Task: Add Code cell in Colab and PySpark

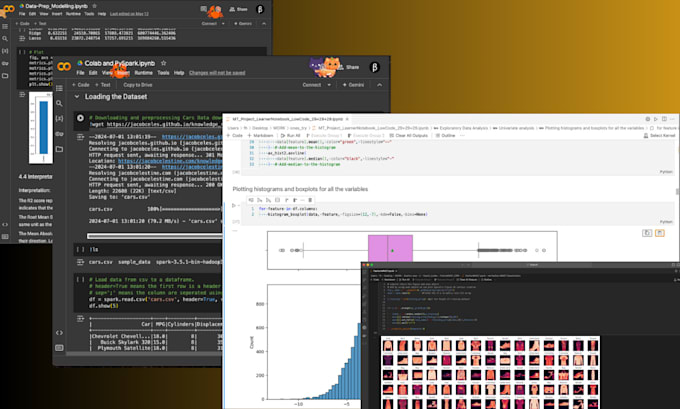Action: click(x=81, y=85)
